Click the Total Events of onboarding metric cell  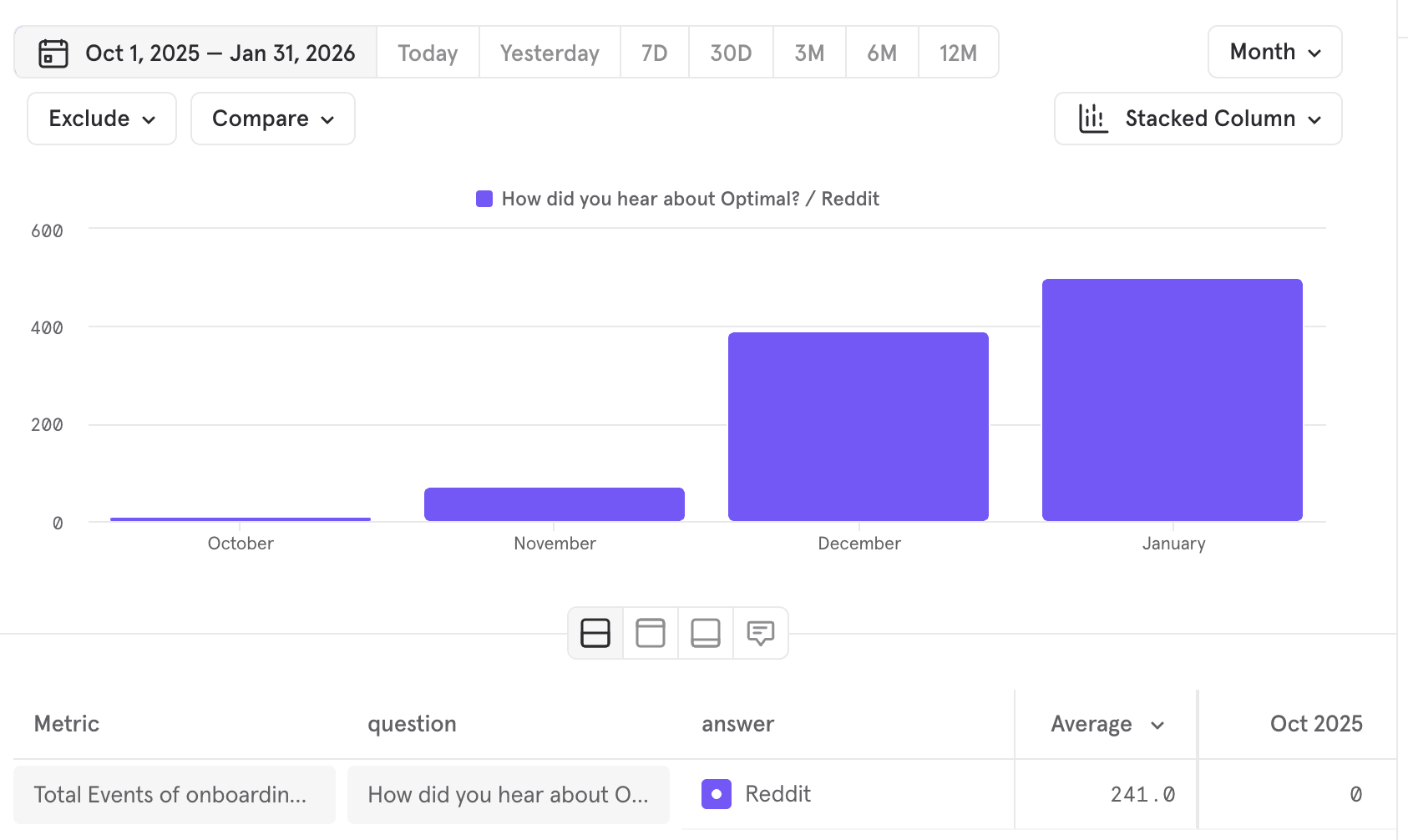pos(175,795)
